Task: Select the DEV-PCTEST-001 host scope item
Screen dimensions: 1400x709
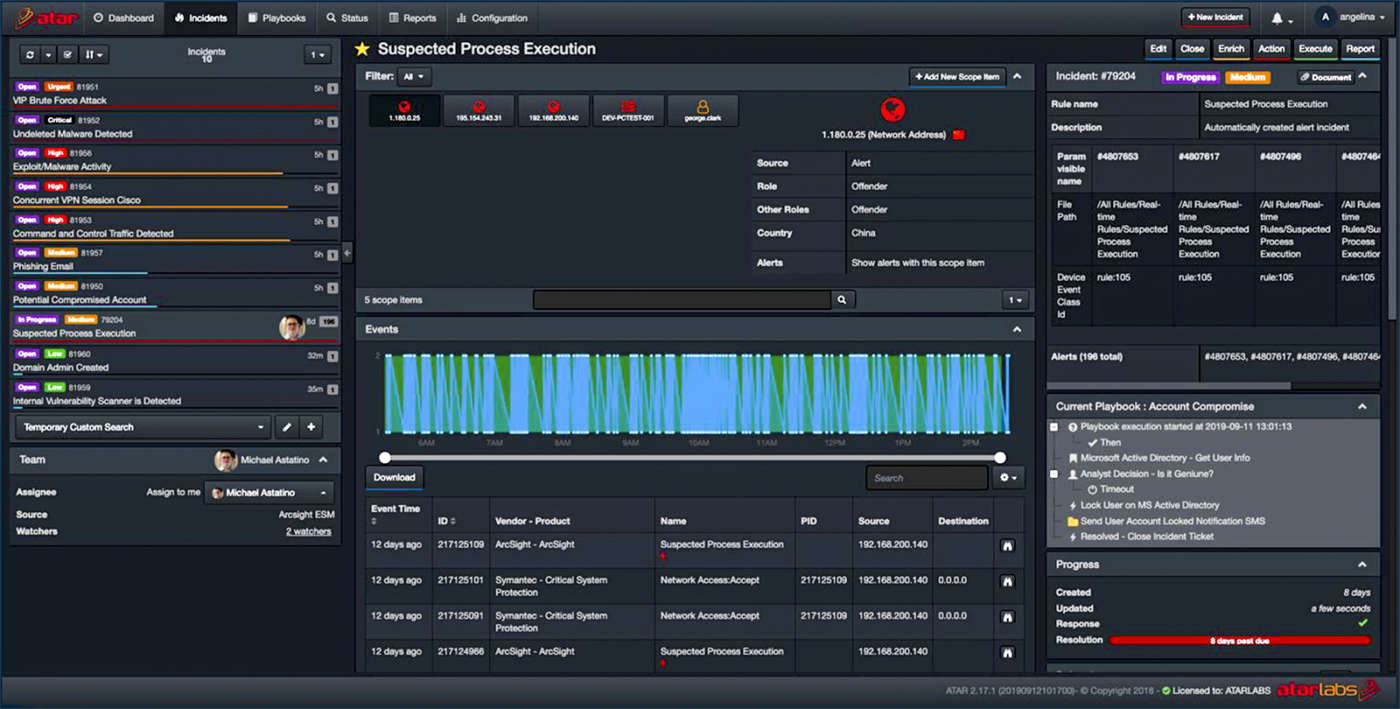Action: coord(628,110)
